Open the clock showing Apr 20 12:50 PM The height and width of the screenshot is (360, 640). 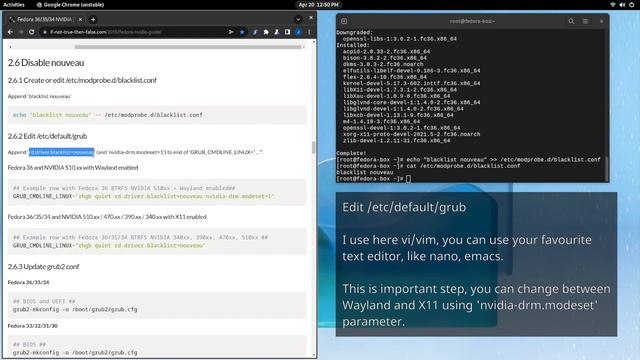coord(318,4)
